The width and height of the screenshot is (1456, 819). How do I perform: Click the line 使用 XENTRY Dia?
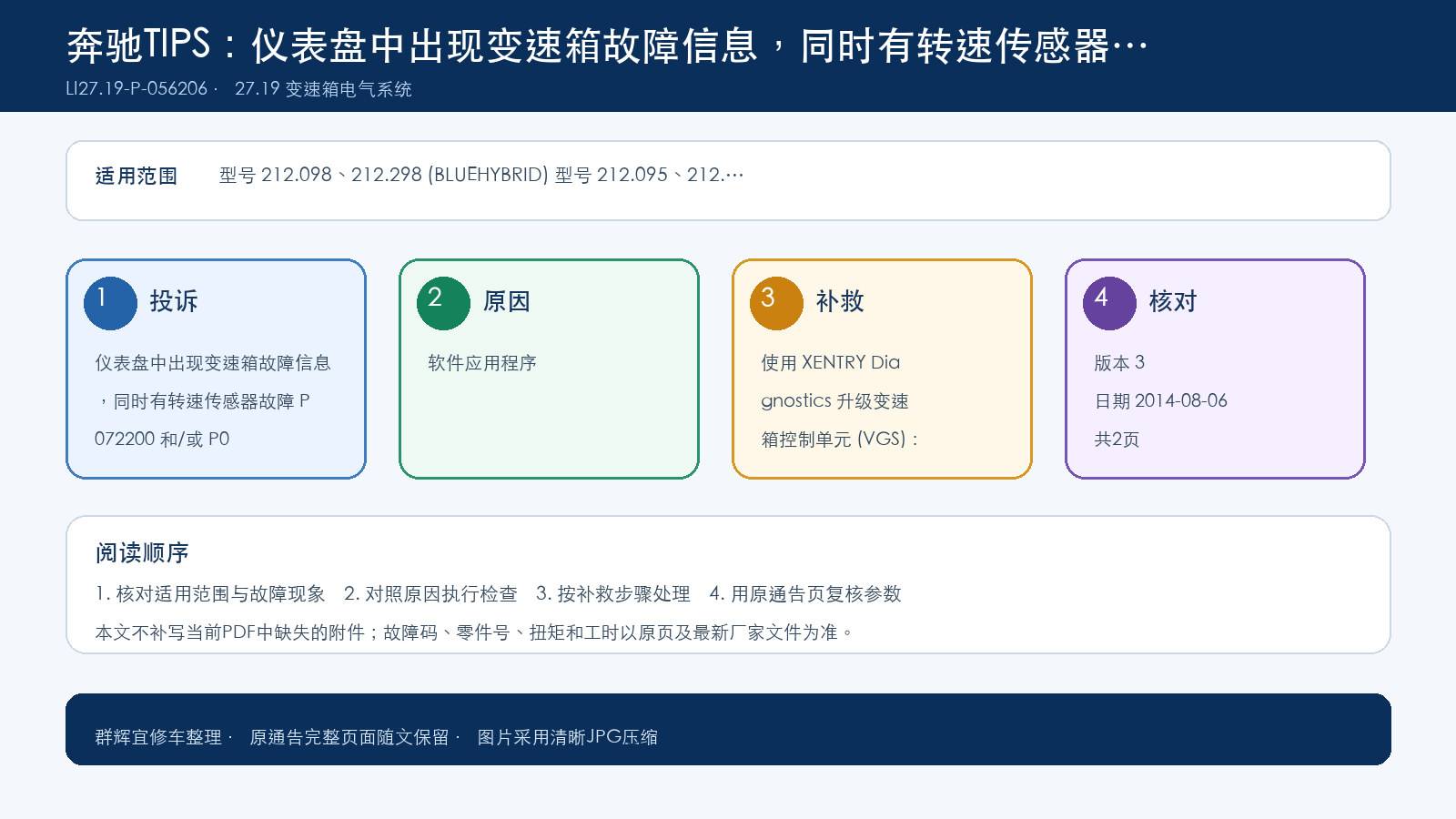(x=831, y=362)
